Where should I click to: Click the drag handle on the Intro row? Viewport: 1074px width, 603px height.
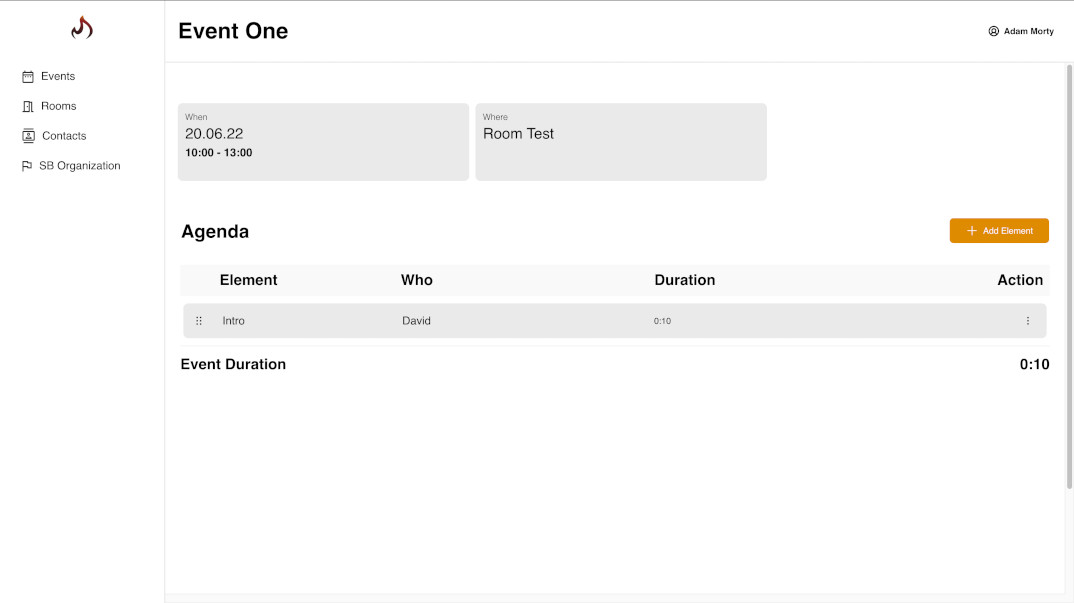198,320
